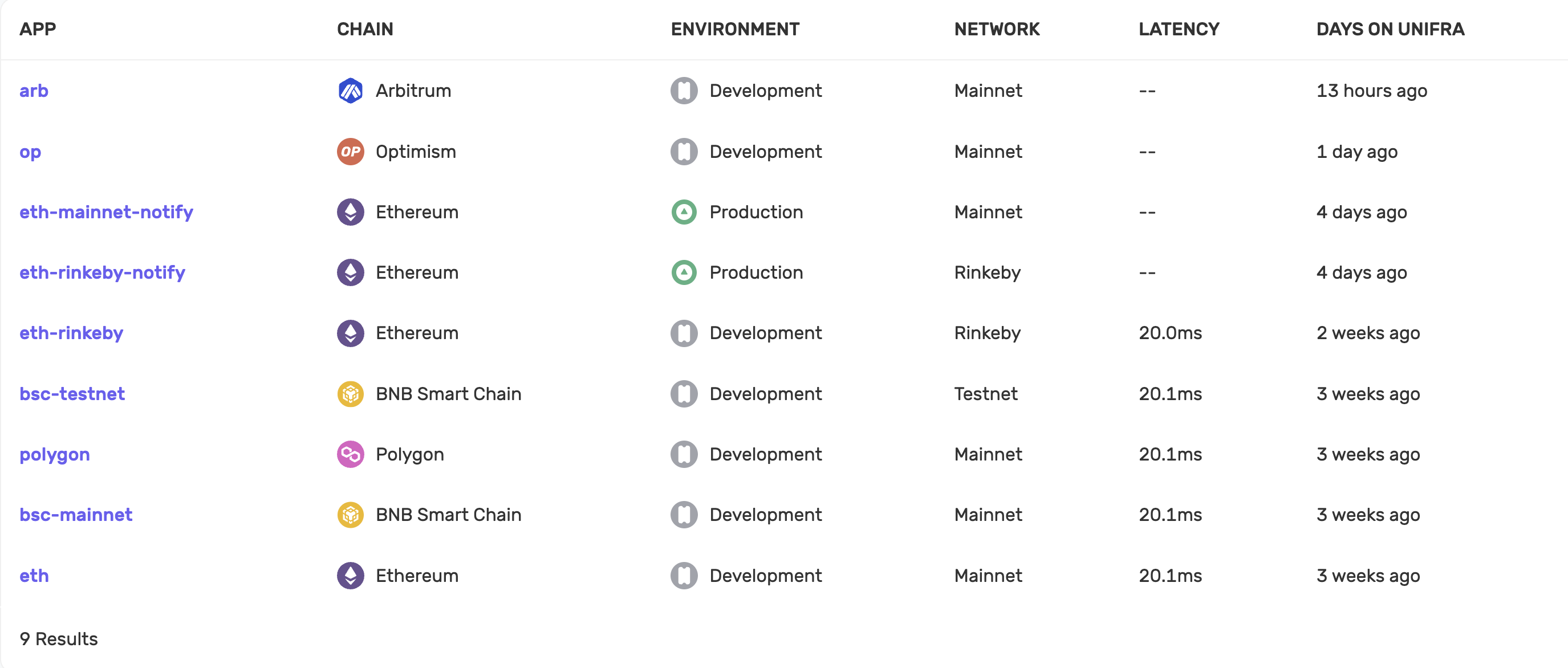Click the Optimism OP logo icon
Image resolution: width=1568 pixels, height=668 pixels.
pyautogui.click(x=350, y=152)
